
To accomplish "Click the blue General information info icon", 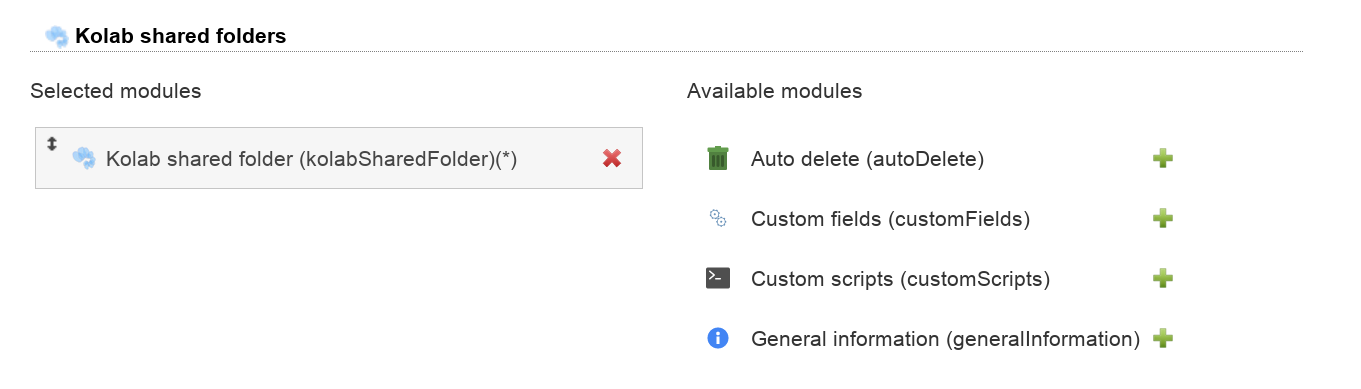I will click(x=717, y=338).
